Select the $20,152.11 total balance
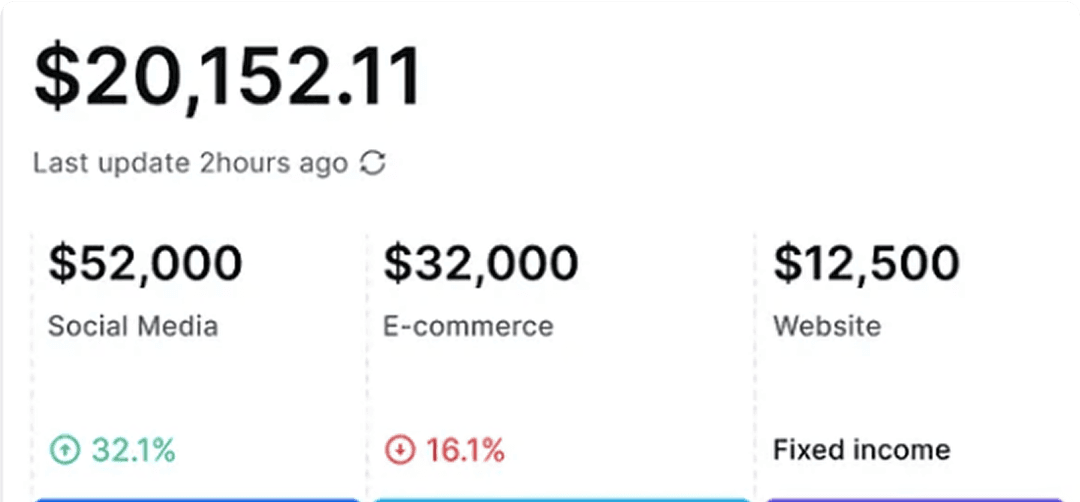This screenshot has height=502, width=1080. click(228, 78)
